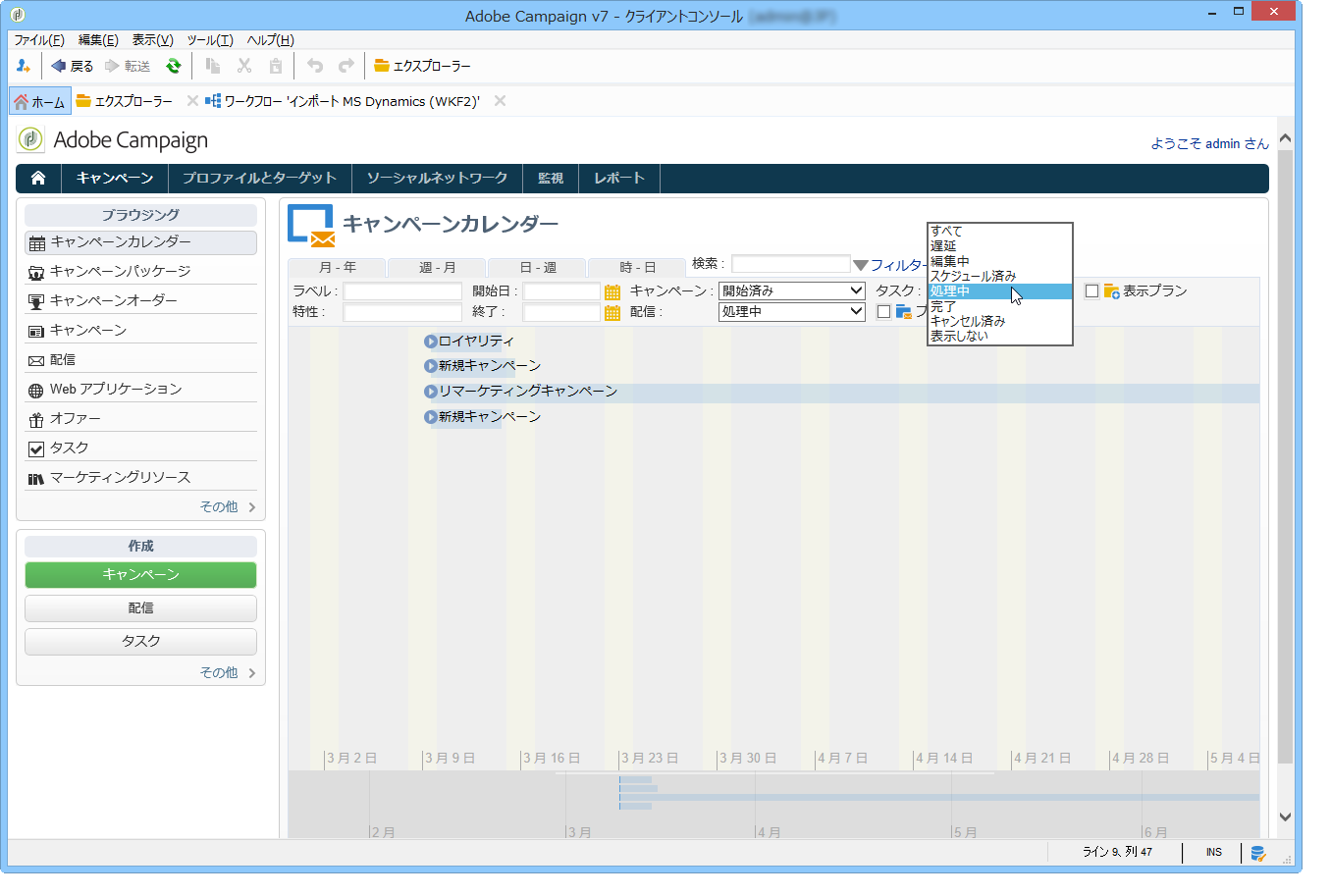Click the ラベル input field

402,291
